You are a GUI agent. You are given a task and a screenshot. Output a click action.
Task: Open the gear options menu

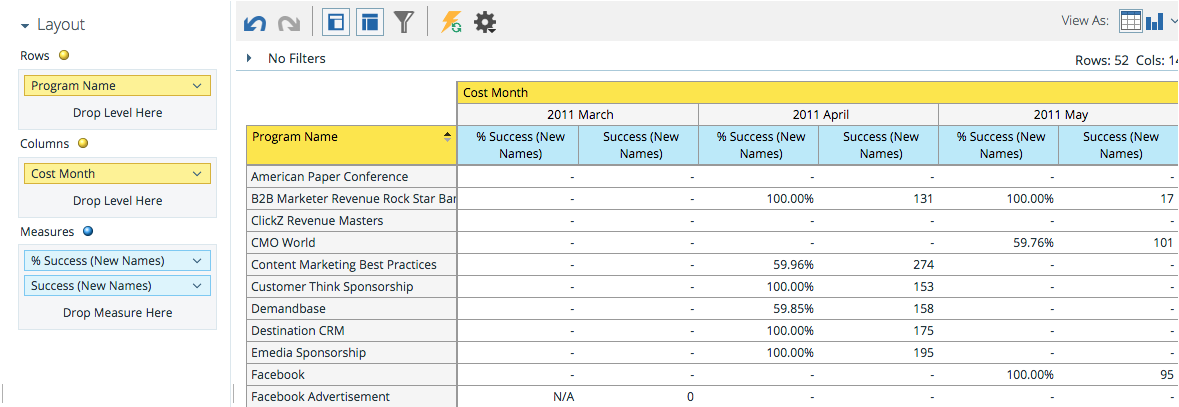pyautogui.click(x=485, y=22)
